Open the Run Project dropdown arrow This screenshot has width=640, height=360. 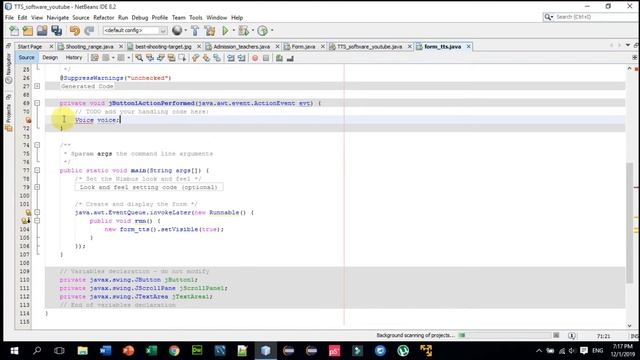(x=233, y=31)
